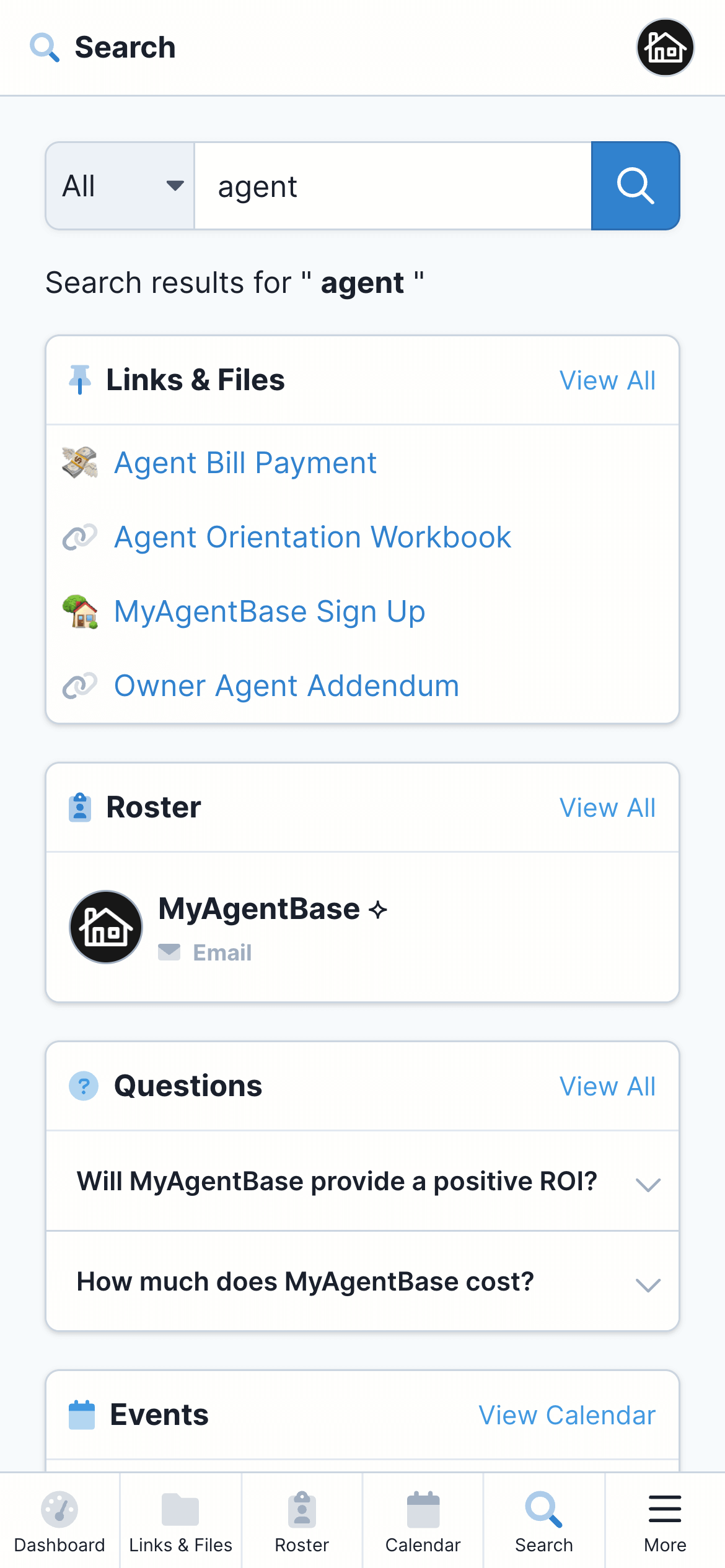Open the All category dropdown
The width and height of the screenshot is (725, 1568).
pos(120,186)
